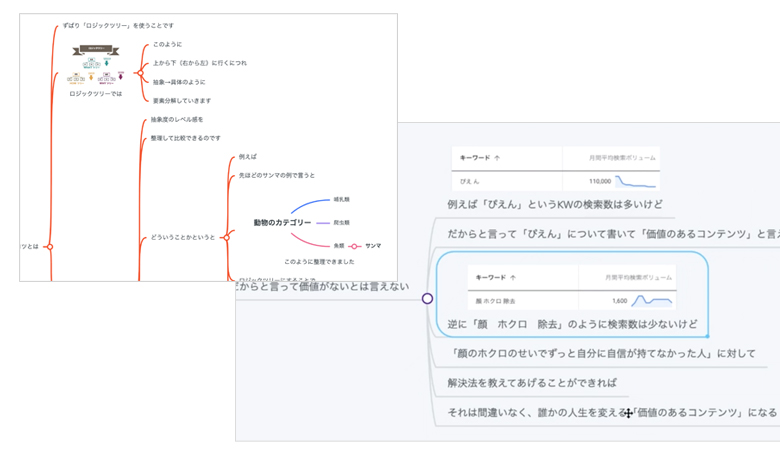Select the サンマ node

373,246
